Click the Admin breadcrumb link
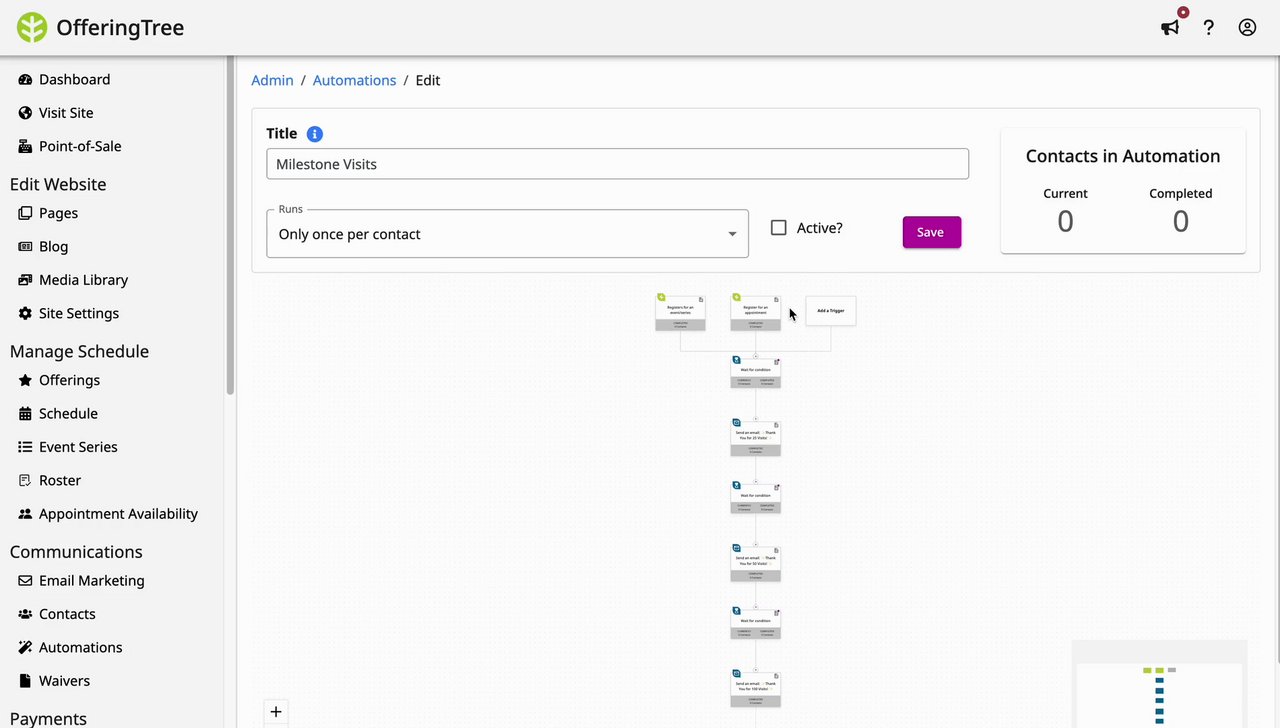The image size is (1280, 728). point(272,80)
